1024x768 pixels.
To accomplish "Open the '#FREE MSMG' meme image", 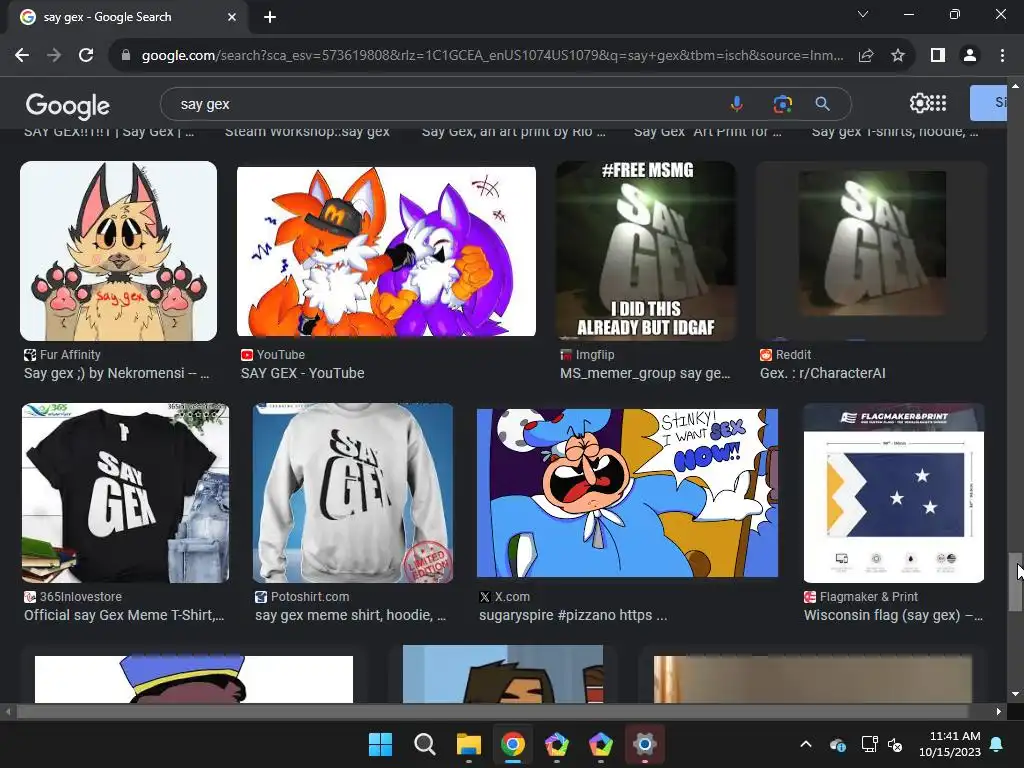I will point(646,251).
